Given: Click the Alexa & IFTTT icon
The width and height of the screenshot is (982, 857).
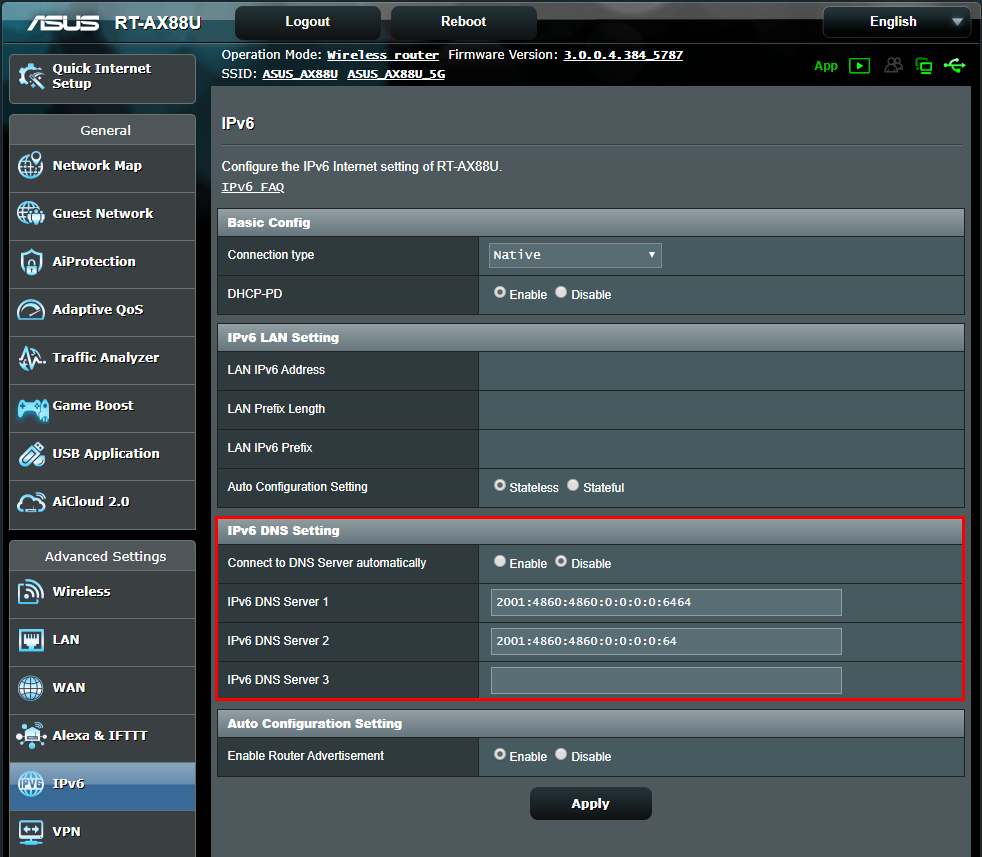Looking at the screenshot, I should [31, 735].
